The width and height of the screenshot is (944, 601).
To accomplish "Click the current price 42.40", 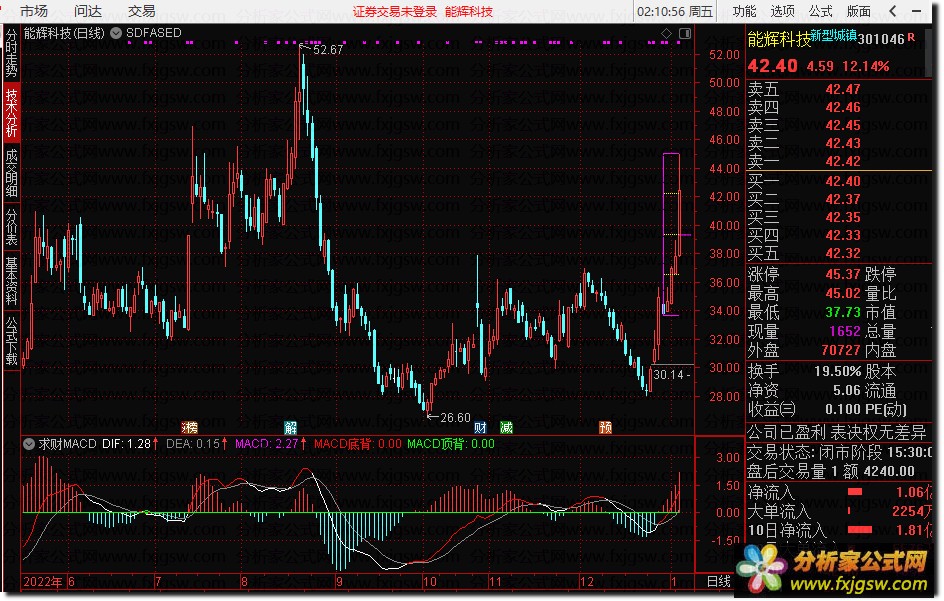I will coord(772,66).
